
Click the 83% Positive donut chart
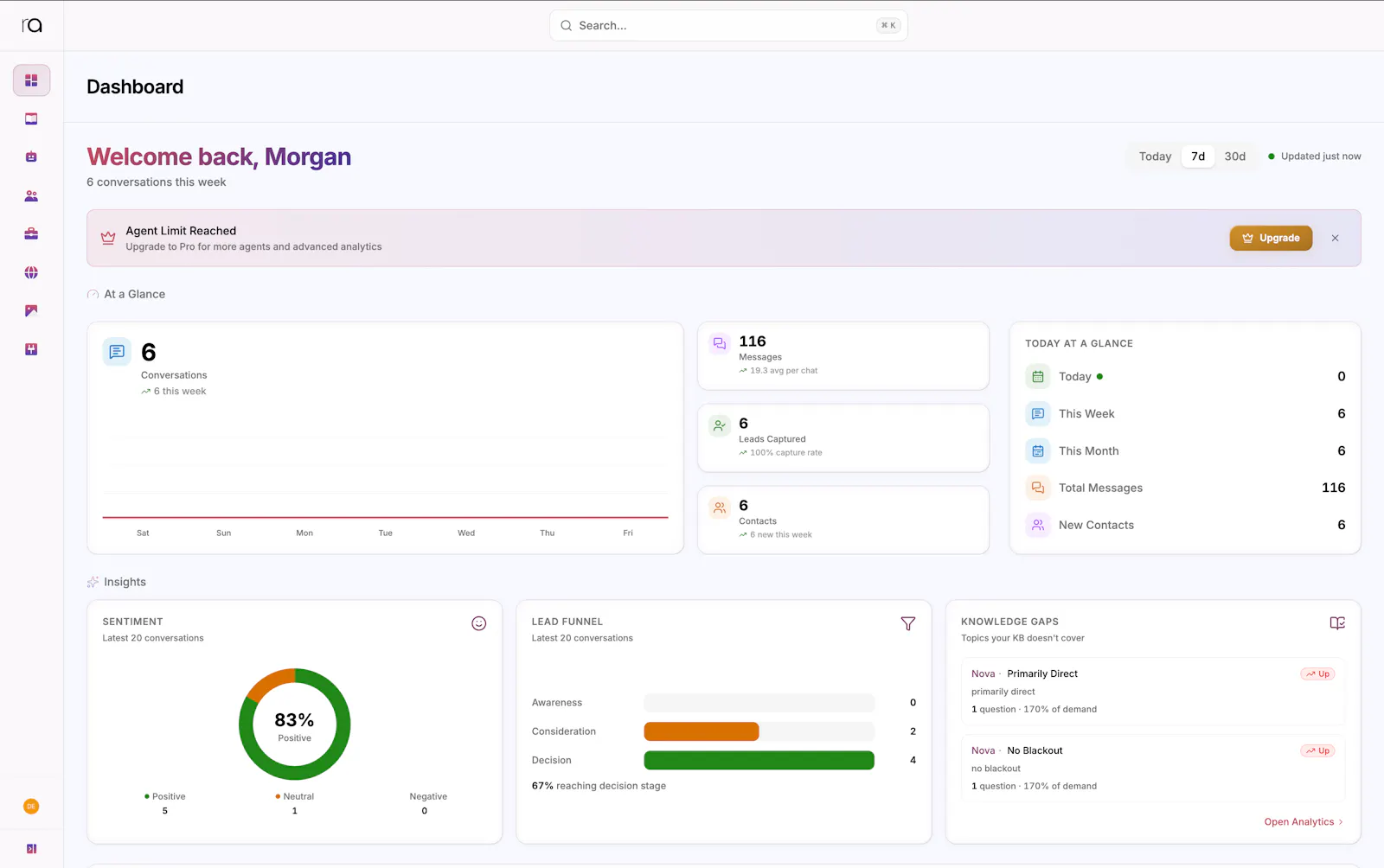point(295,724)
